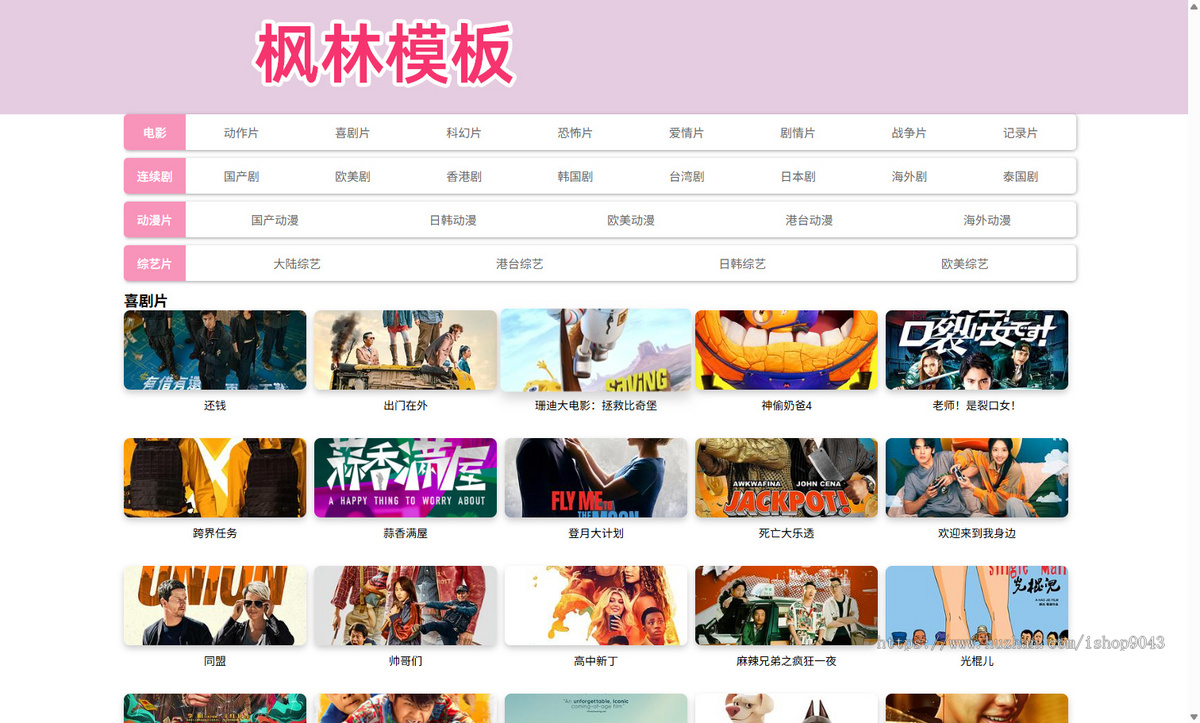Open the 同盟 Union poster

tap(215, 606)
